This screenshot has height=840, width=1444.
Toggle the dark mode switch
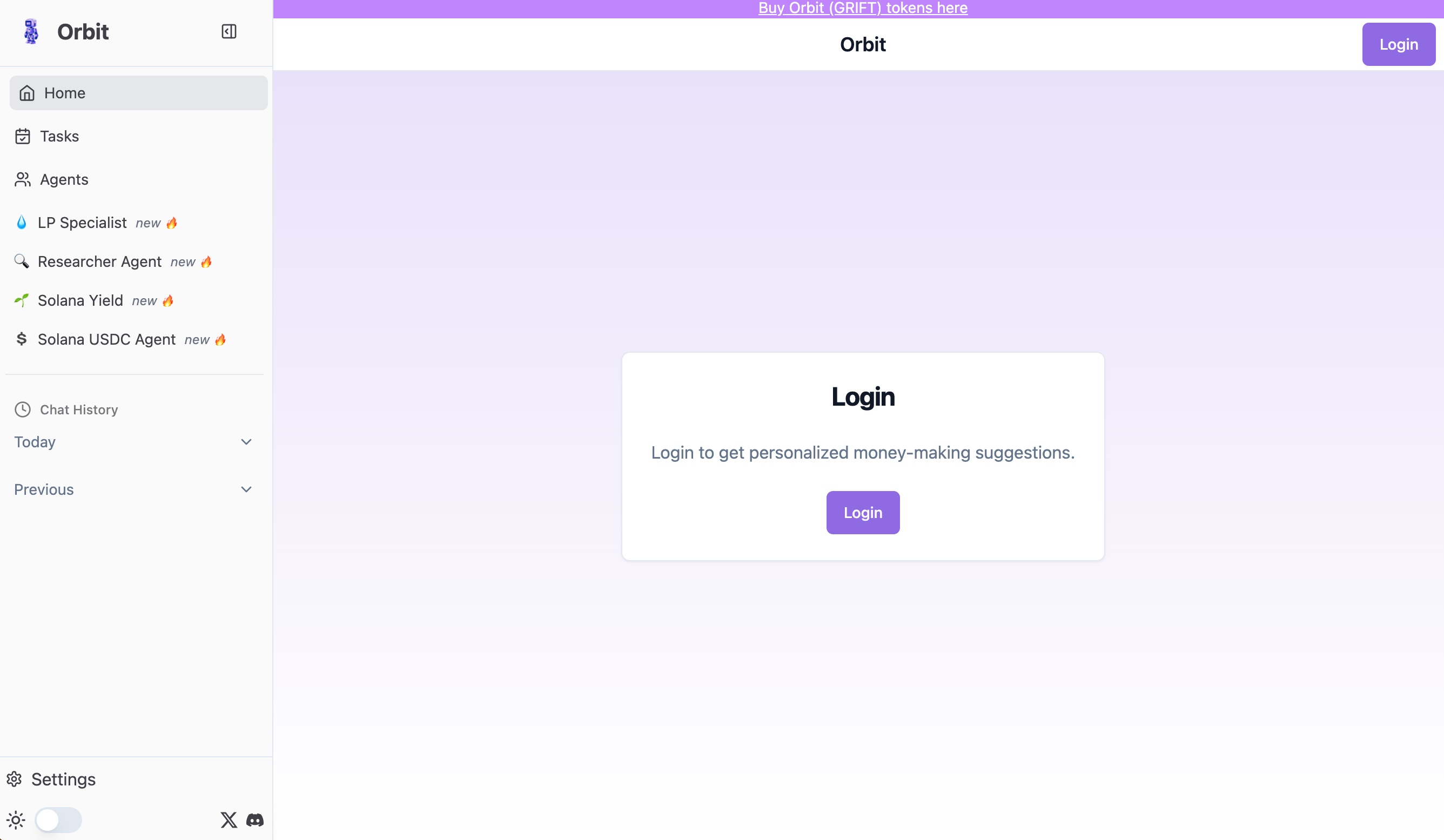[58, 820]
